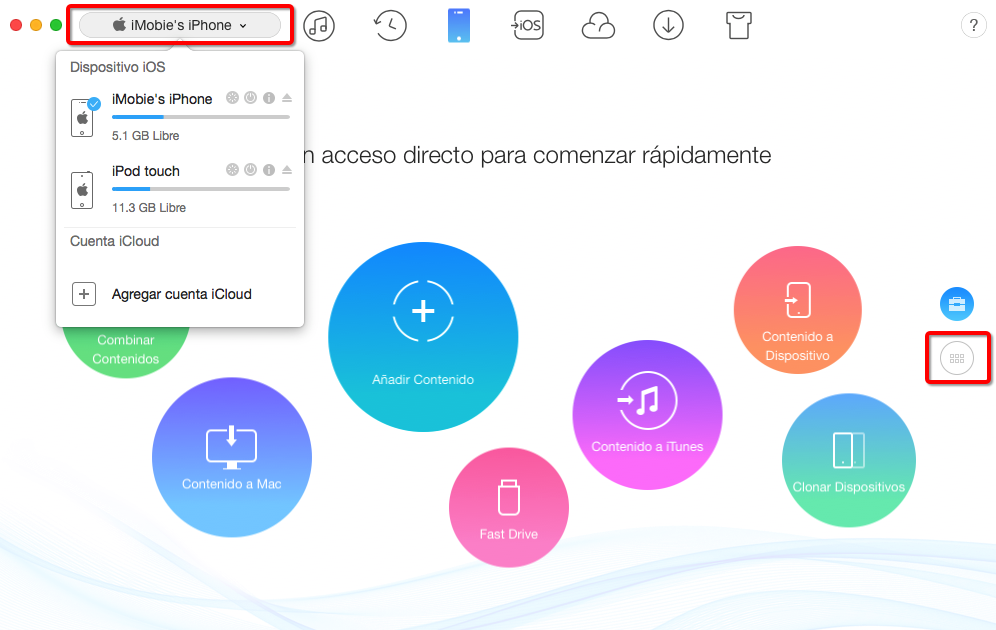Open the backup history clock icon
Viewport: 996px width, 630px height.
pos(389,26)
